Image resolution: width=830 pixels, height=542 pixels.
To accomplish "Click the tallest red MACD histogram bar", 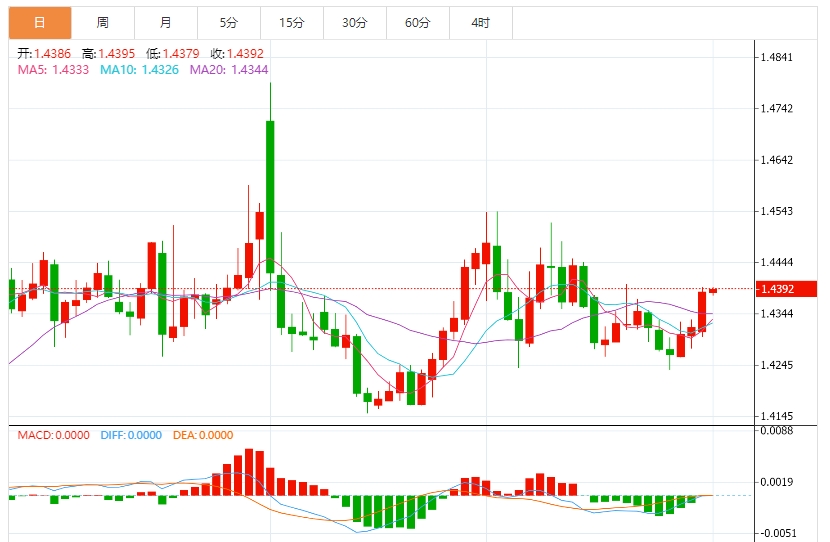I will point(249,472).
